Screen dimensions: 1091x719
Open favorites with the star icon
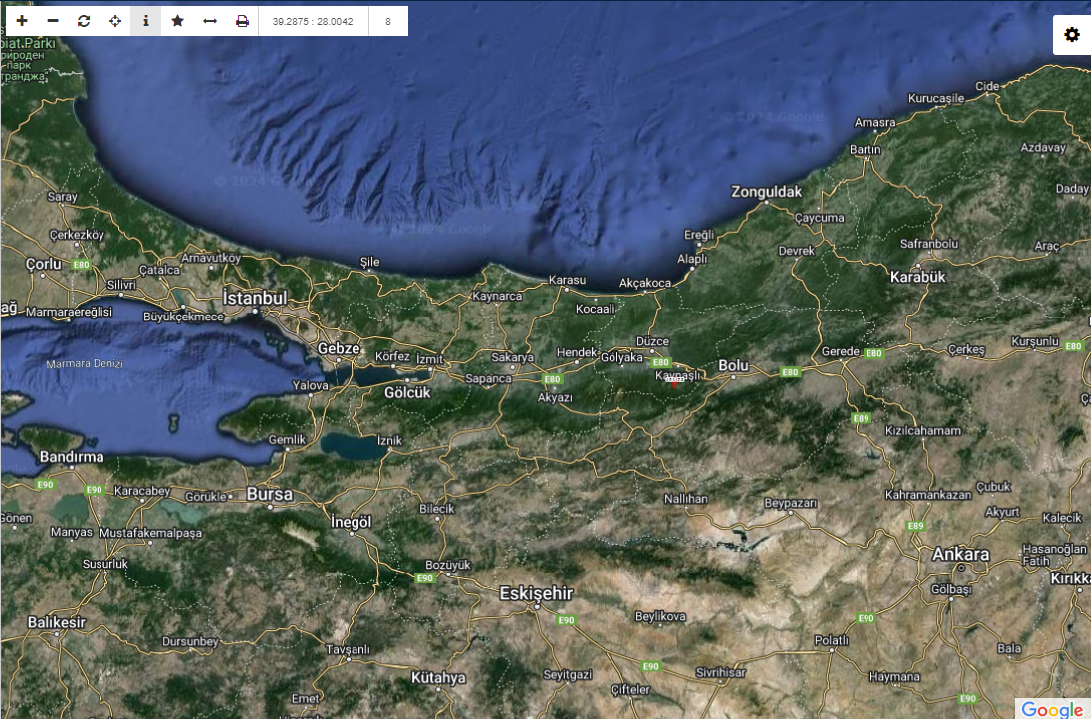pyautogui.click(x=177, y=21)
